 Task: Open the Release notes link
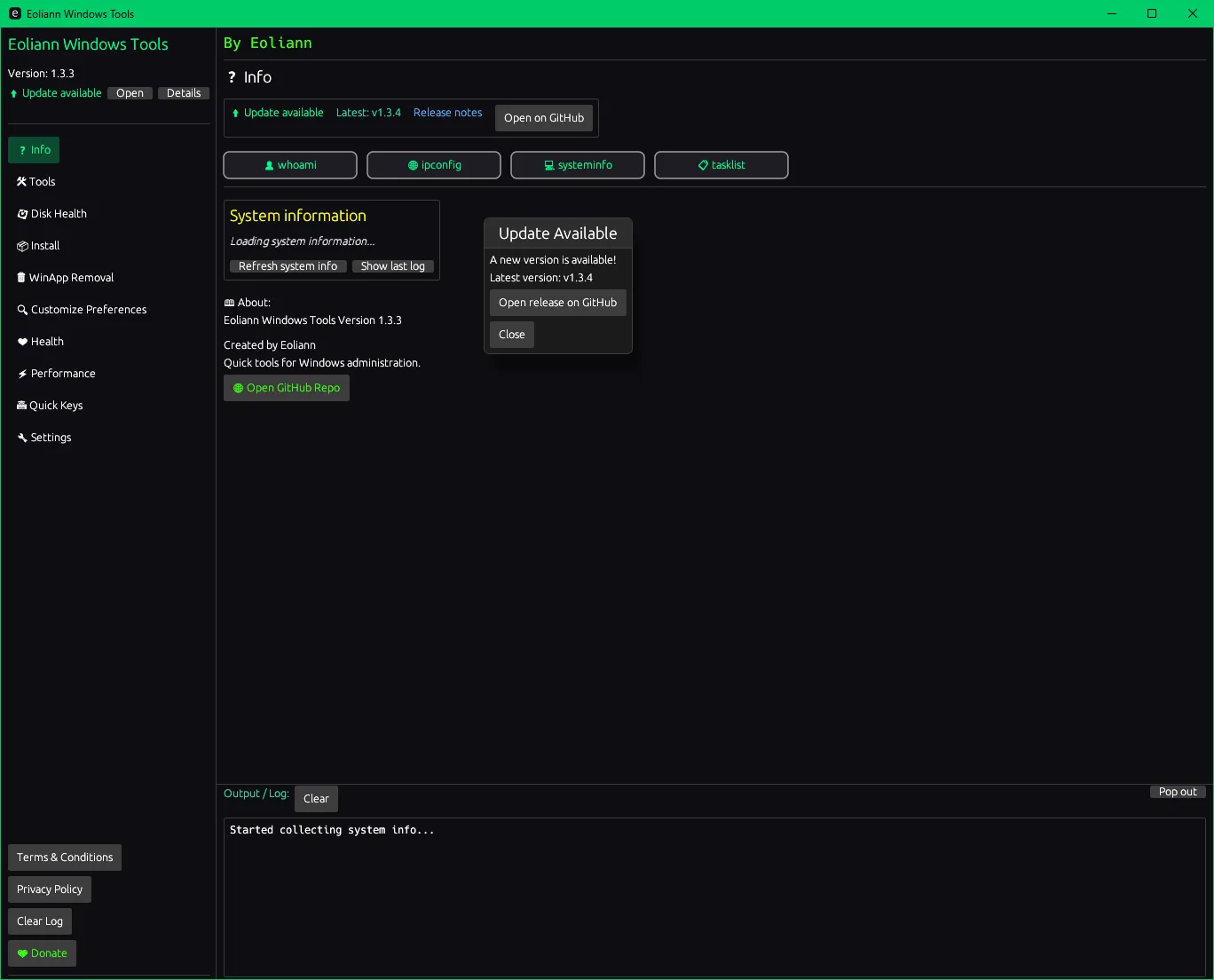[x=447, y=113]
